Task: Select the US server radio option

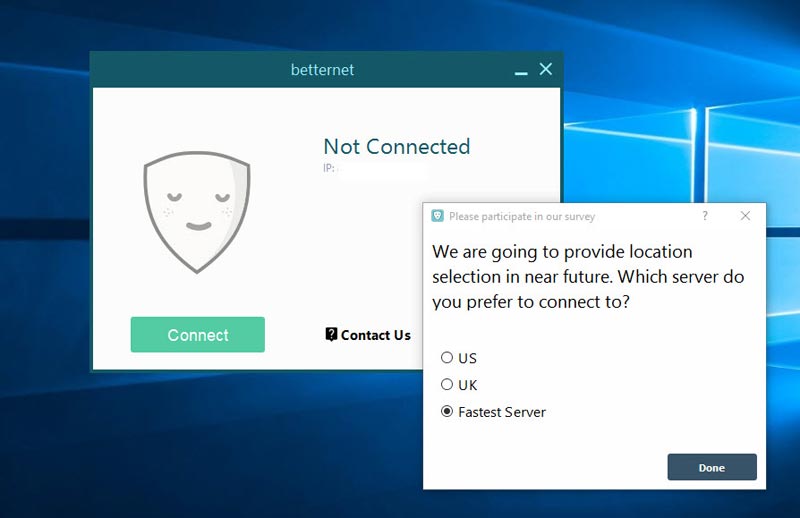Action: [458, 358]
